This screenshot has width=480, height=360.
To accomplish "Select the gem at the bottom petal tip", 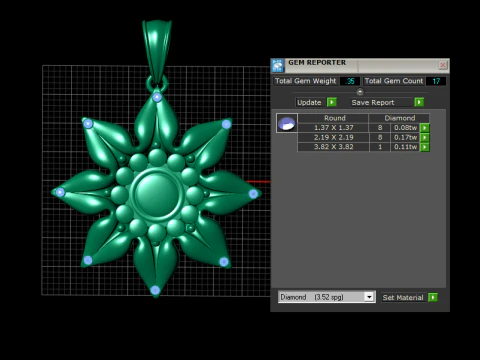I will point(155,290).
